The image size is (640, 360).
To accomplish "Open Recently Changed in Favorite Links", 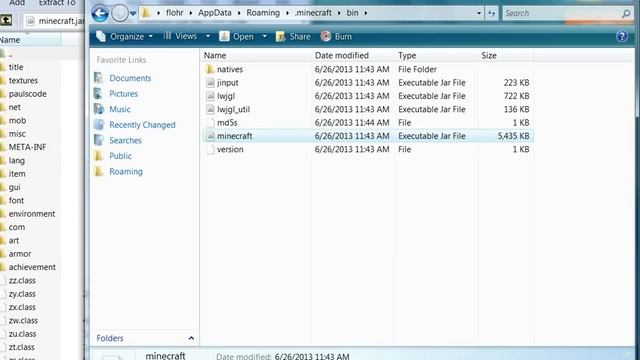I will point(142,125).
